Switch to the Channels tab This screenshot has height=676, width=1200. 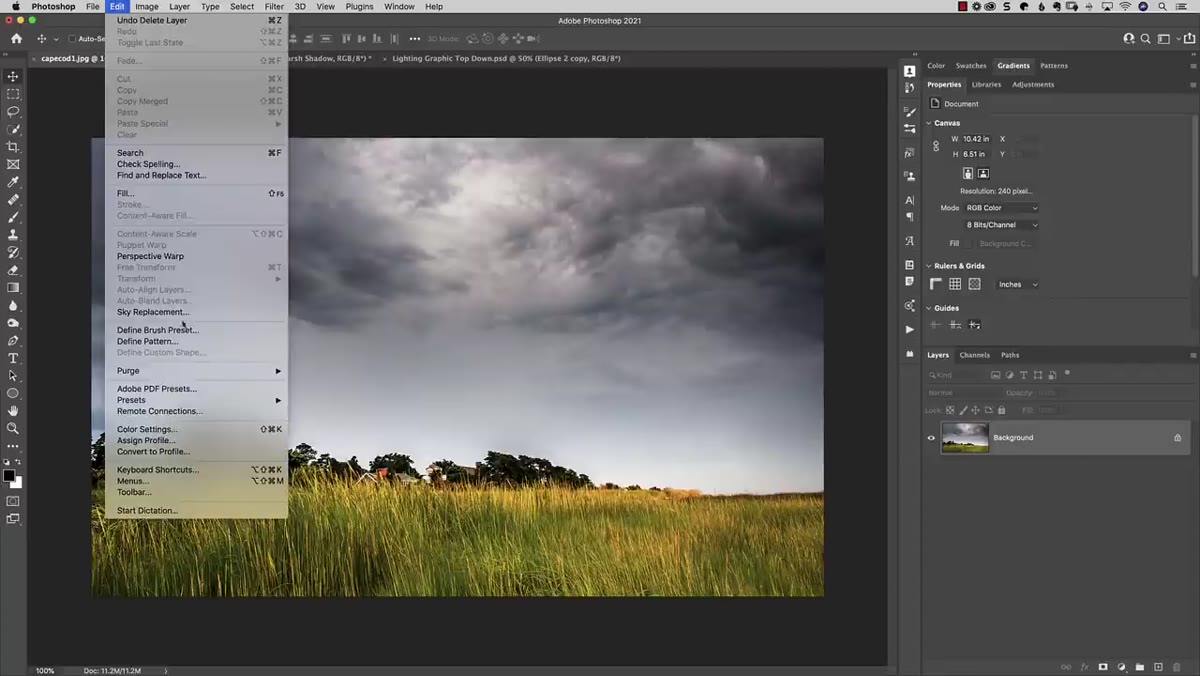tap(974, 355)
